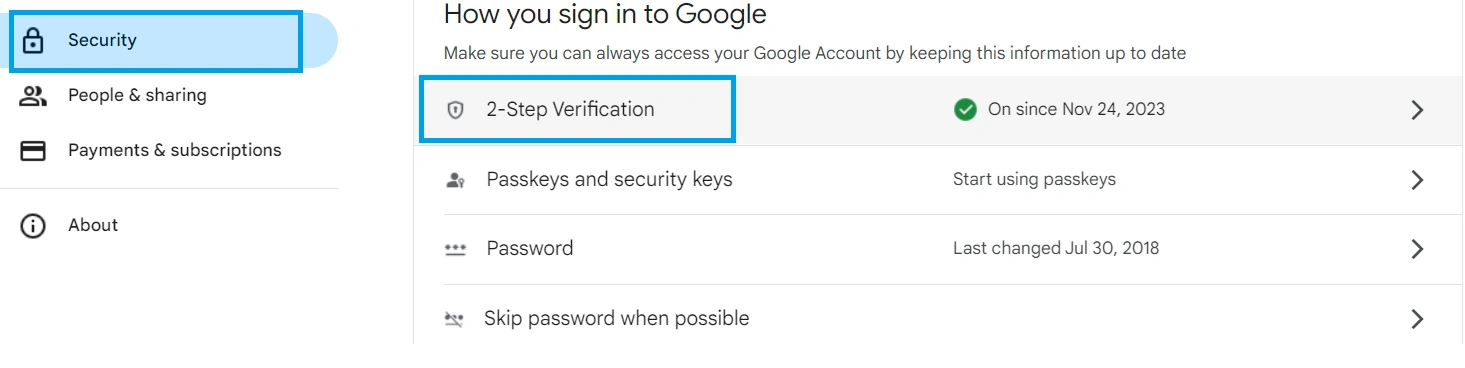This screenshot has height=368, width=1465.
Task: Expand 2-Step Verification using its chevron
Action: tap(1416, 110)
